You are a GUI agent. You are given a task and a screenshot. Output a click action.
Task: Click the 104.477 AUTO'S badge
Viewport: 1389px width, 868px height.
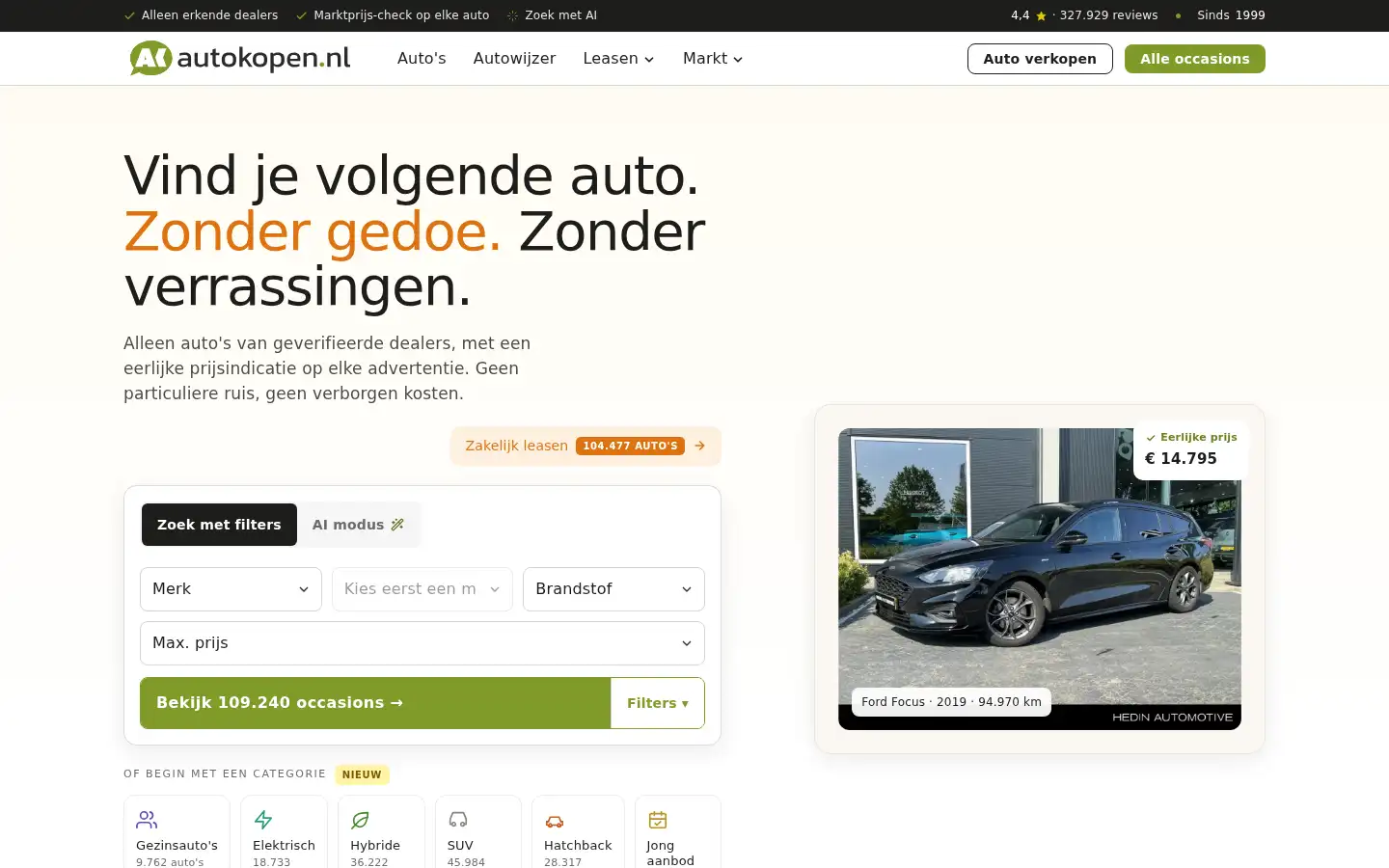[630, 446]
